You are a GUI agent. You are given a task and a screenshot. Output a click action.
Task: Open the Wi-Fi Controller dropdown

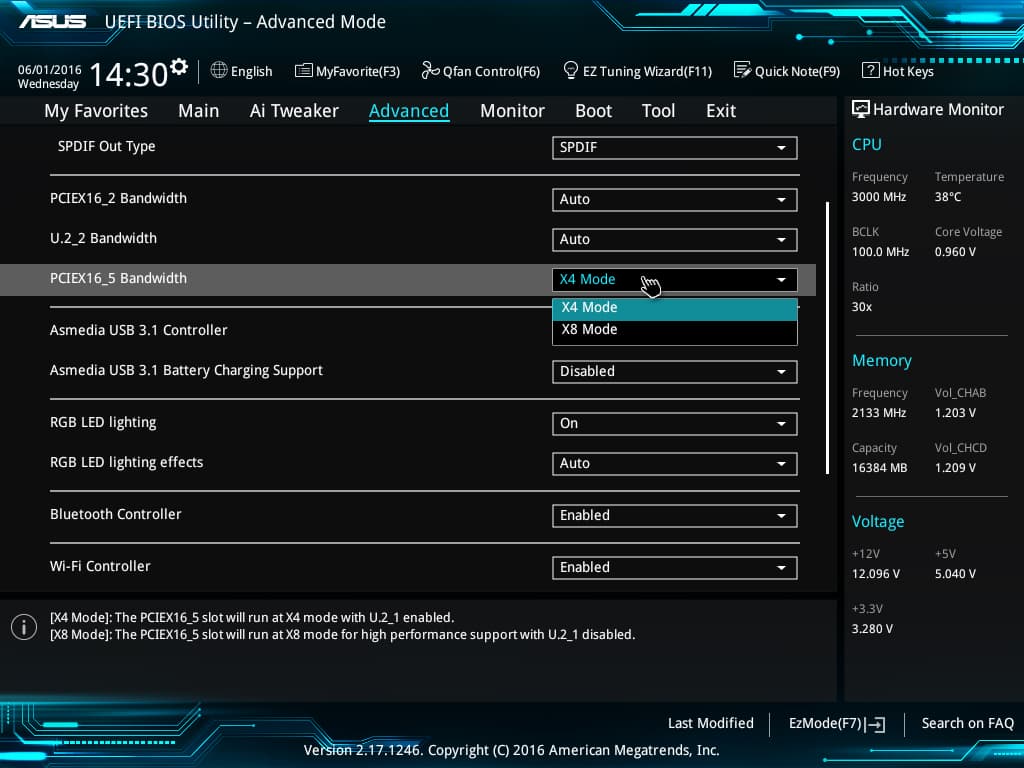[x=675, y=568]
